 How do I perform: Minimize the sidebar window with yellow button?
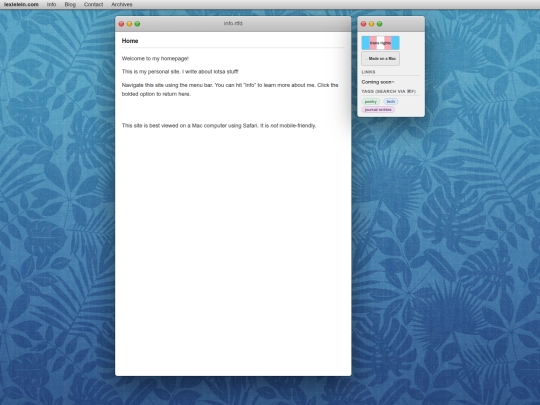tap(371, 24)
